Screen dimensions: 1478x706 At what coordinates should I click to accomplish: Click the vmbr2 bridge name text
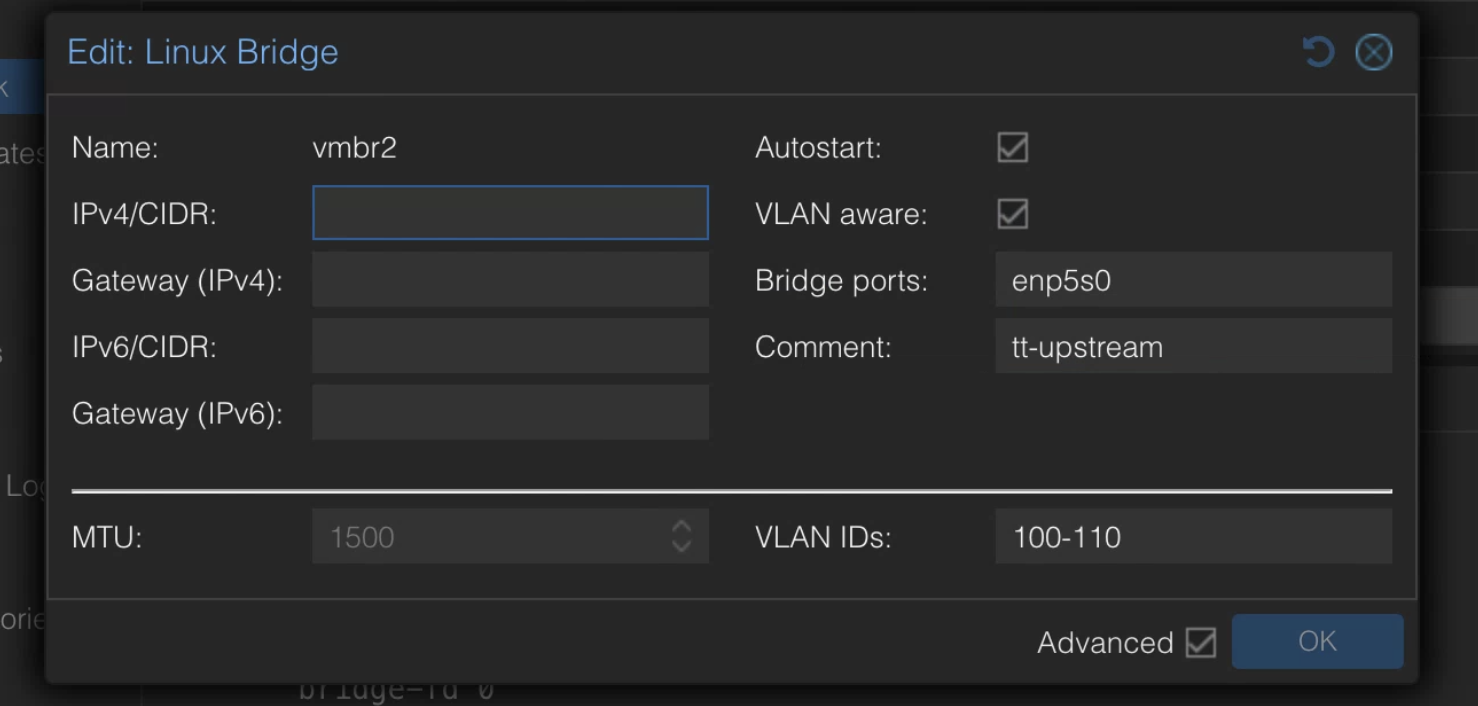[355, 148]
